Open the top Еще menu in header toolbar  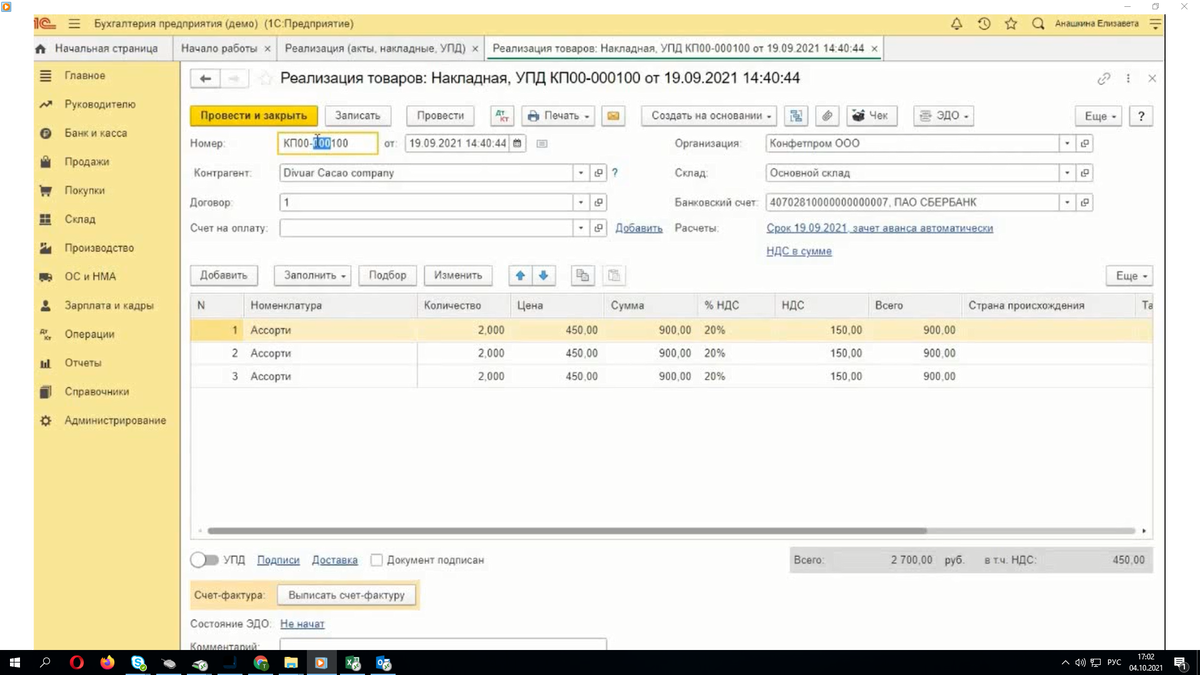coord(1099,116)
